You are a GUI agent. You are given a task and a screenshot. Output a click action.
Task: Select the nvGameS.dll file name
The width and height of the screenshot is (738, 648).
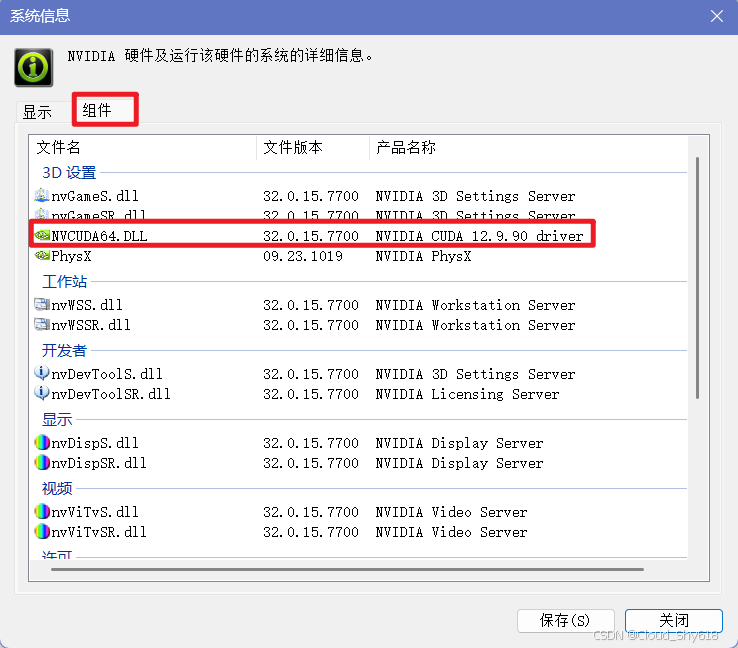point(95,196)
